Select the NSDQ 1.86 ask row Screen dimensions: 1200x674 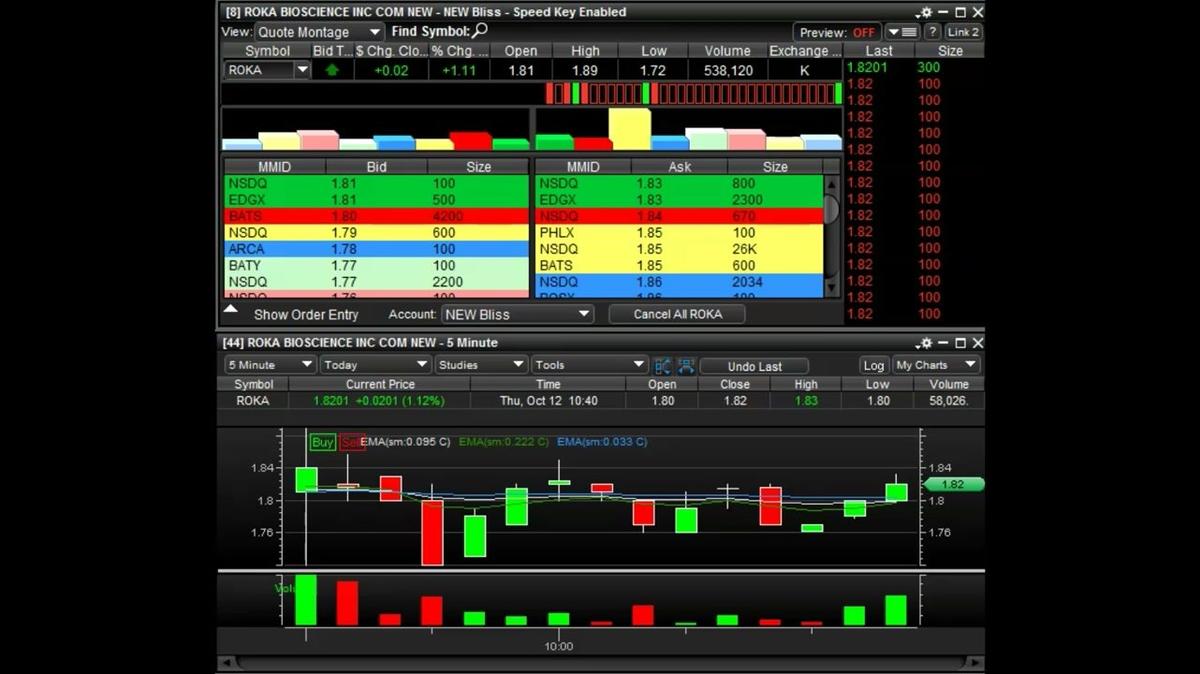(680, 282)
